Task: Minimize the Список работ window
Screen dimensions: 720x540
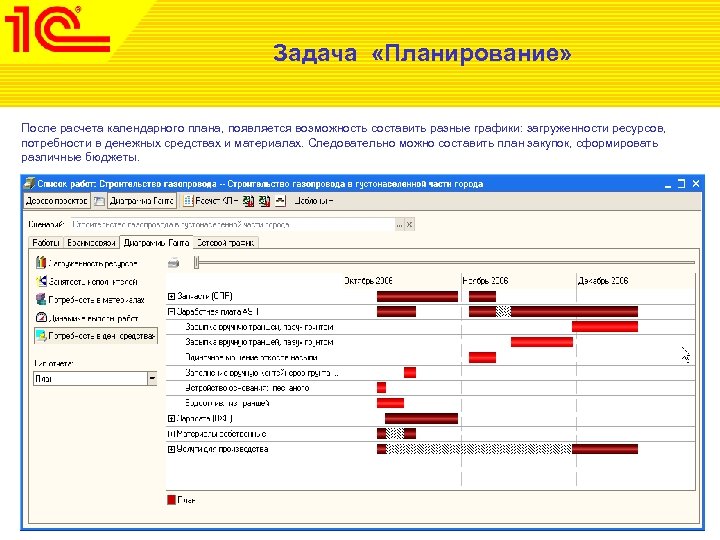Action: click(x=668, y=184)
